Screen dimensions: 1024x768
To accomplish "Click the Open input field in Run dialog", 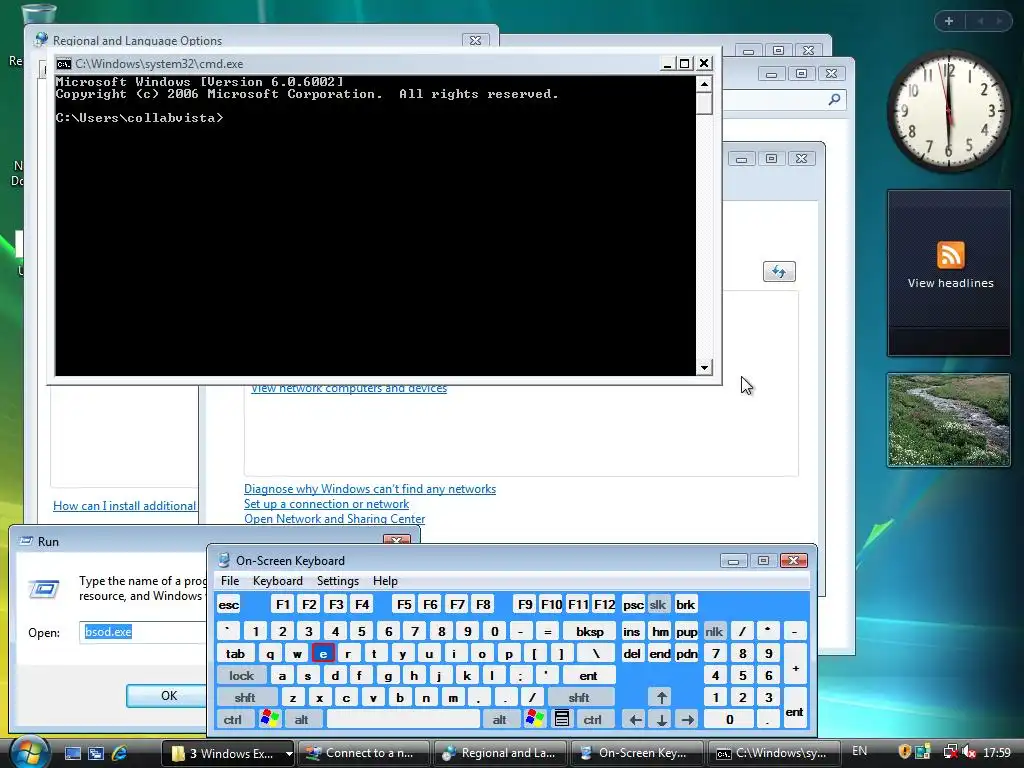I will point(142,632).
